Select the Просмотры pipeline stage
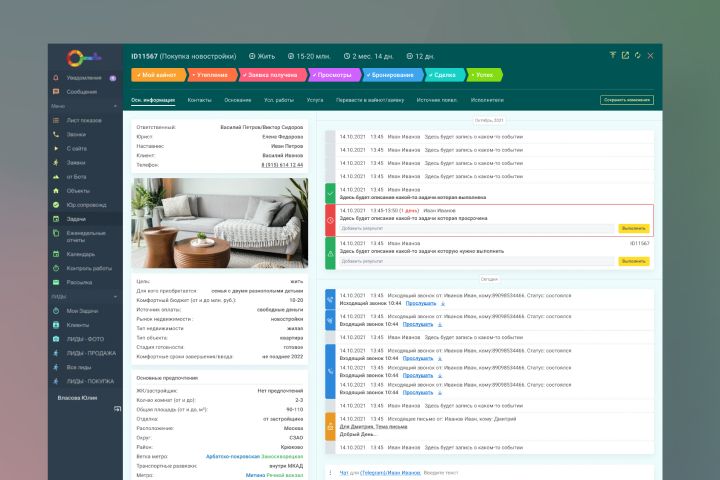Viewport: 720px width, 480px height. coord(334,75)
